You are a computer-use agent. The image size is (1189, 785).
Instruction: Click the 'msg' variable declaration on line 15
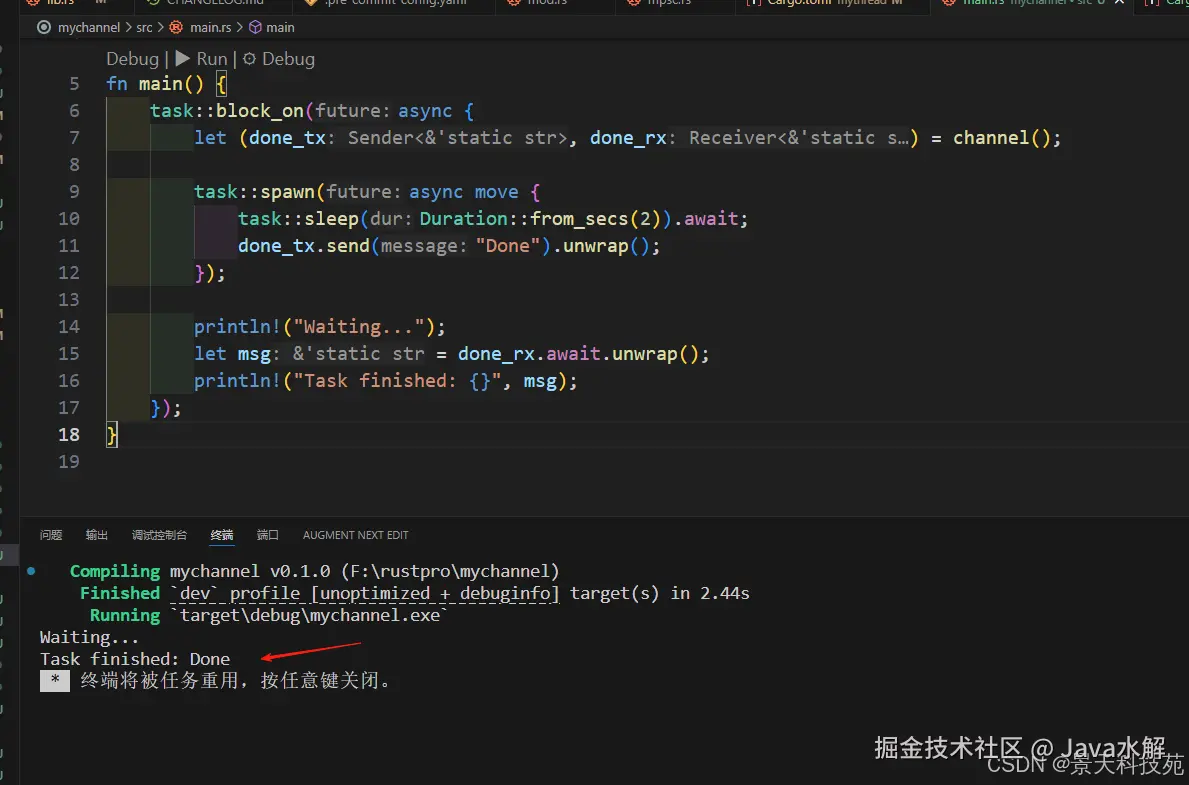click(254, 354)
